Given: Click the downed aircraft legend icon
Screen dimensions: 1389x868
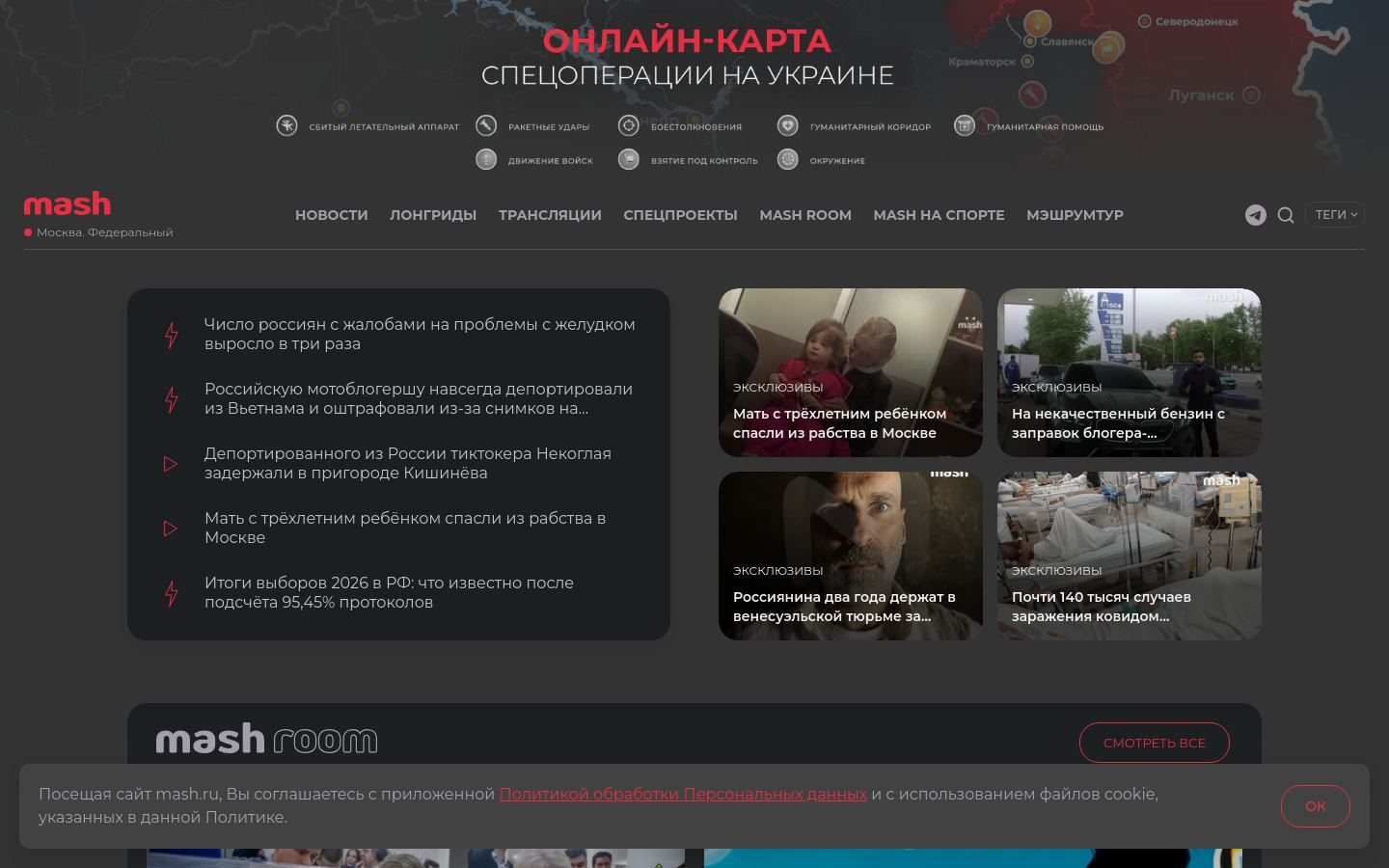Looking at the screenshot, I should pyautogui.click(x=286, y=125).
